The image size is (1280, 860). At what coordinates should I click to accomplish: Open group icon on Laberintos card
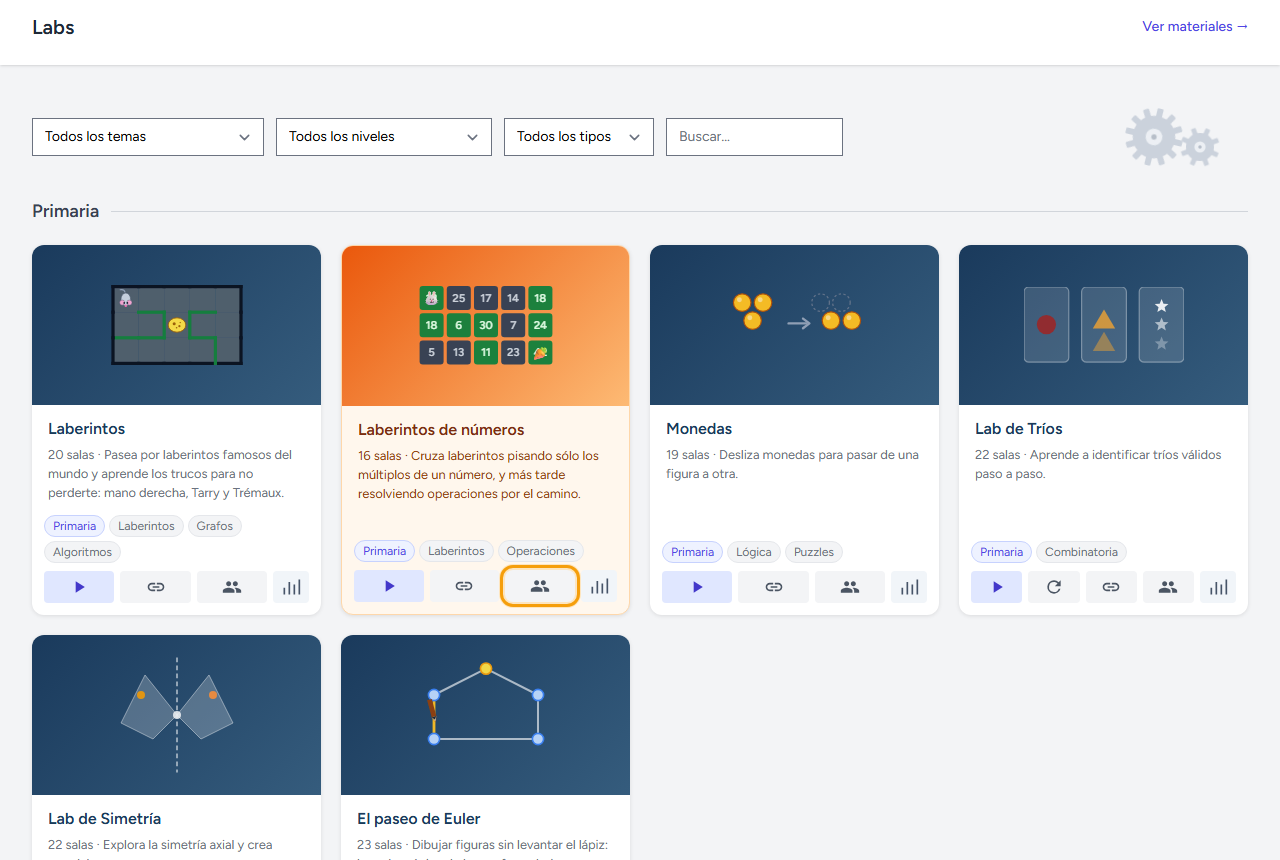[x=232, y=587]
